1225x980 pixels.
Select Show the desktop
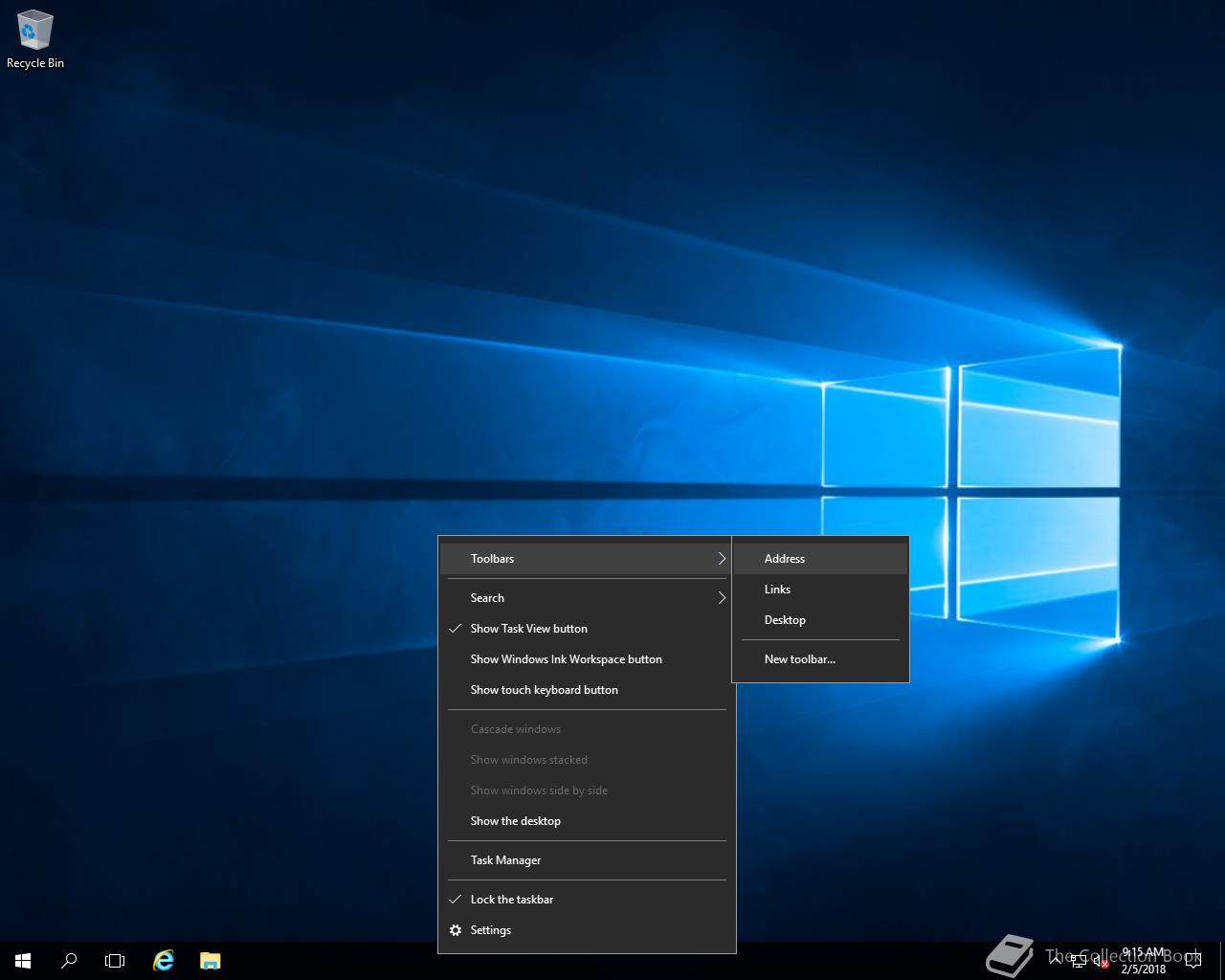click(x=587, y=821)
